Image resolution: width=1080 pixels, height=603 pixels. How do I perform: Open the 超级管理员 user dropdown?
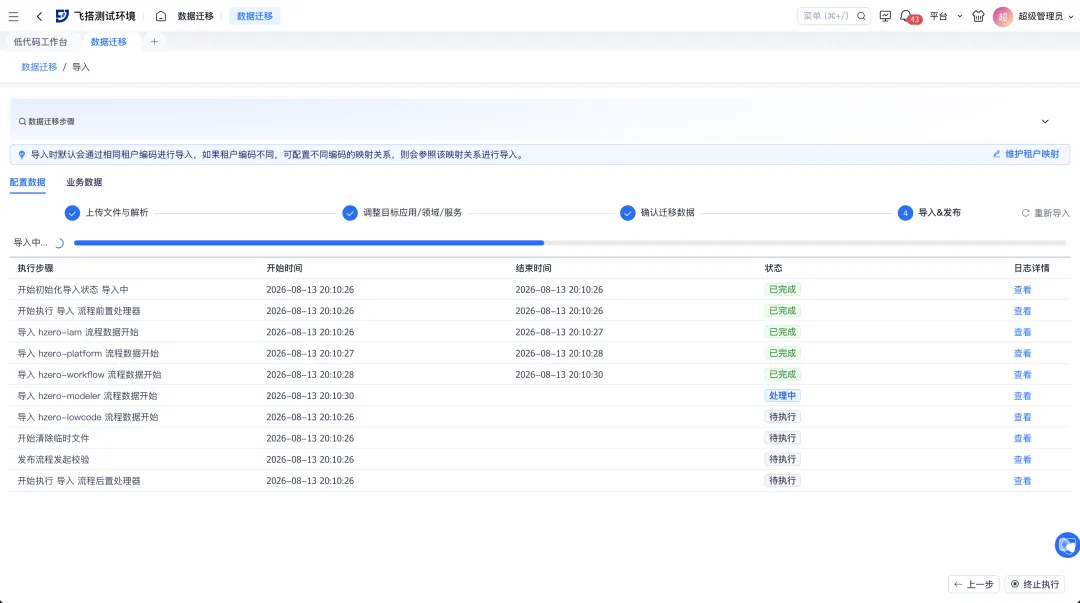1046,16
